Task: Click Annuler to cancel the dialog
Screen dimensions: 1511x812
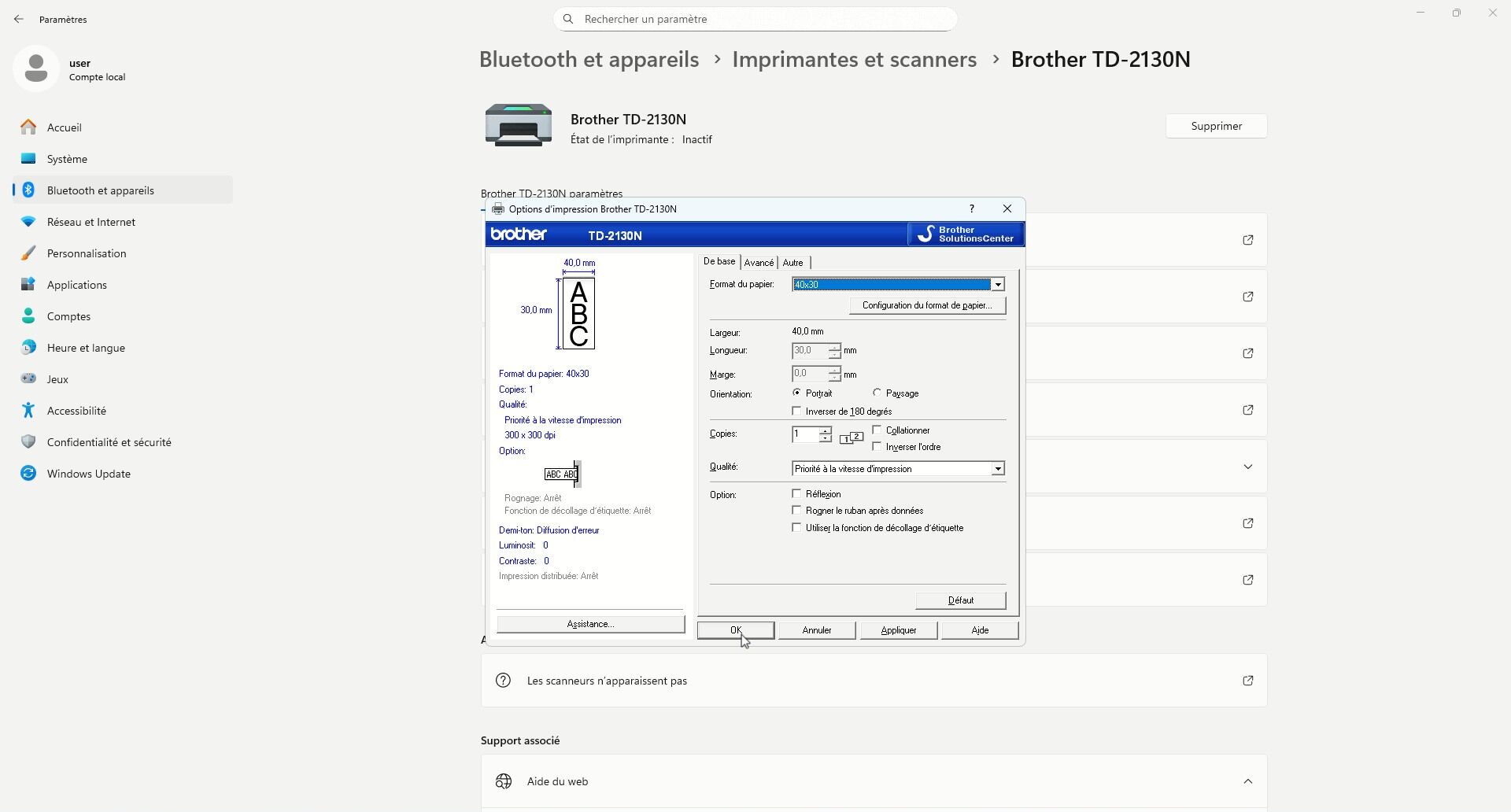Action: tap(817, 630)
